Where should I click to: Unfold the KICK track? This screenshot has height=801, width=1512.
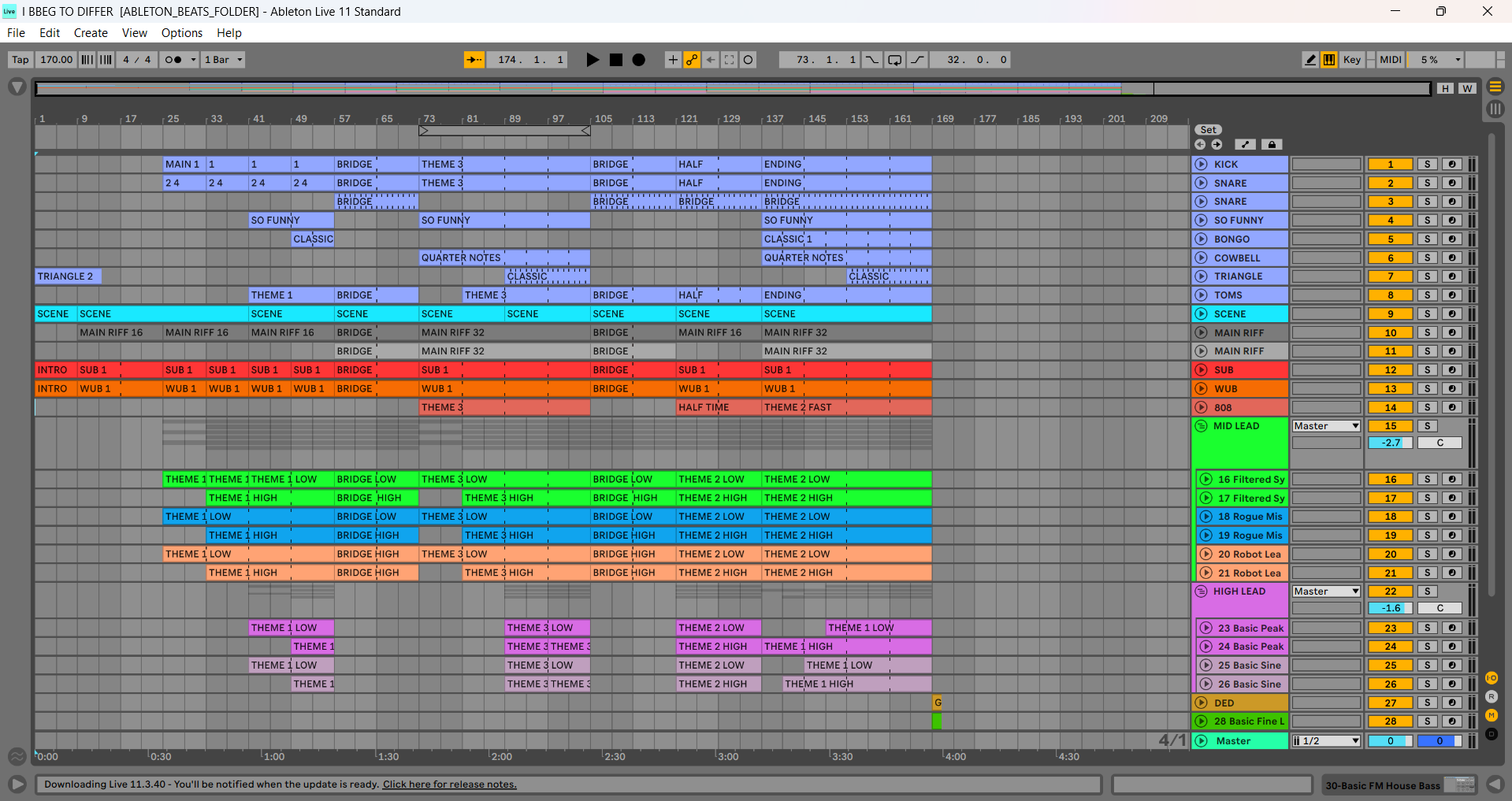1202,165
